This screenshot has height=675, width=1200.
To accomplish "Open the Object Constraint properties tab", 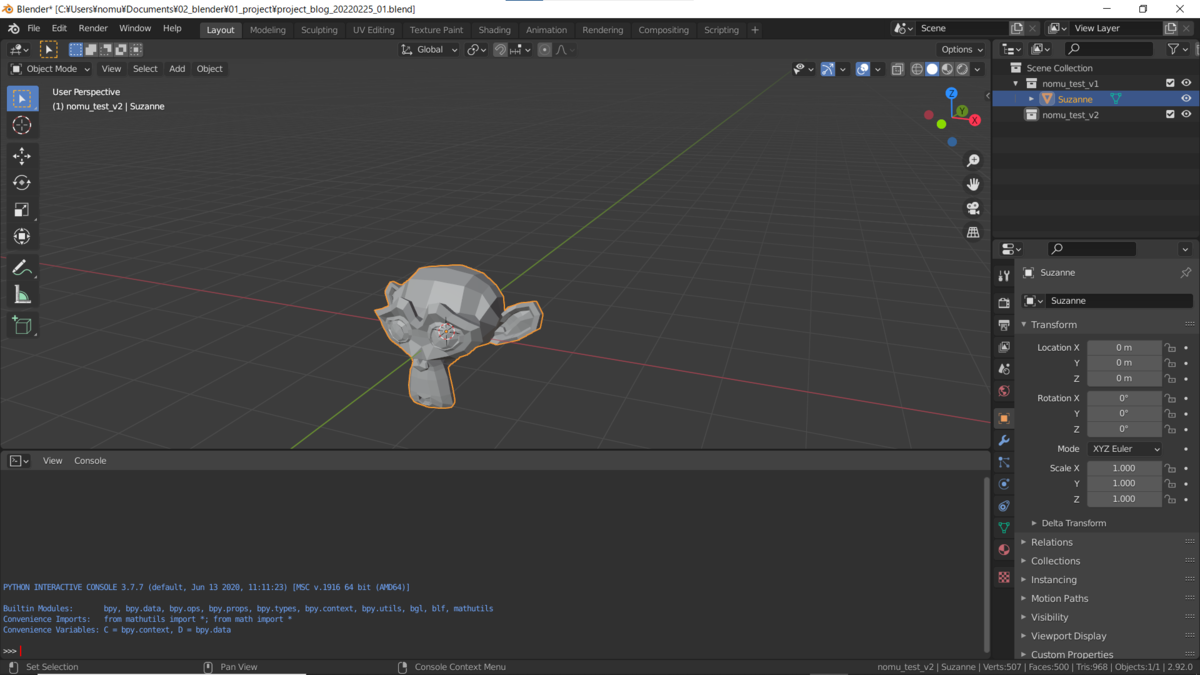I will (1004, 506).
